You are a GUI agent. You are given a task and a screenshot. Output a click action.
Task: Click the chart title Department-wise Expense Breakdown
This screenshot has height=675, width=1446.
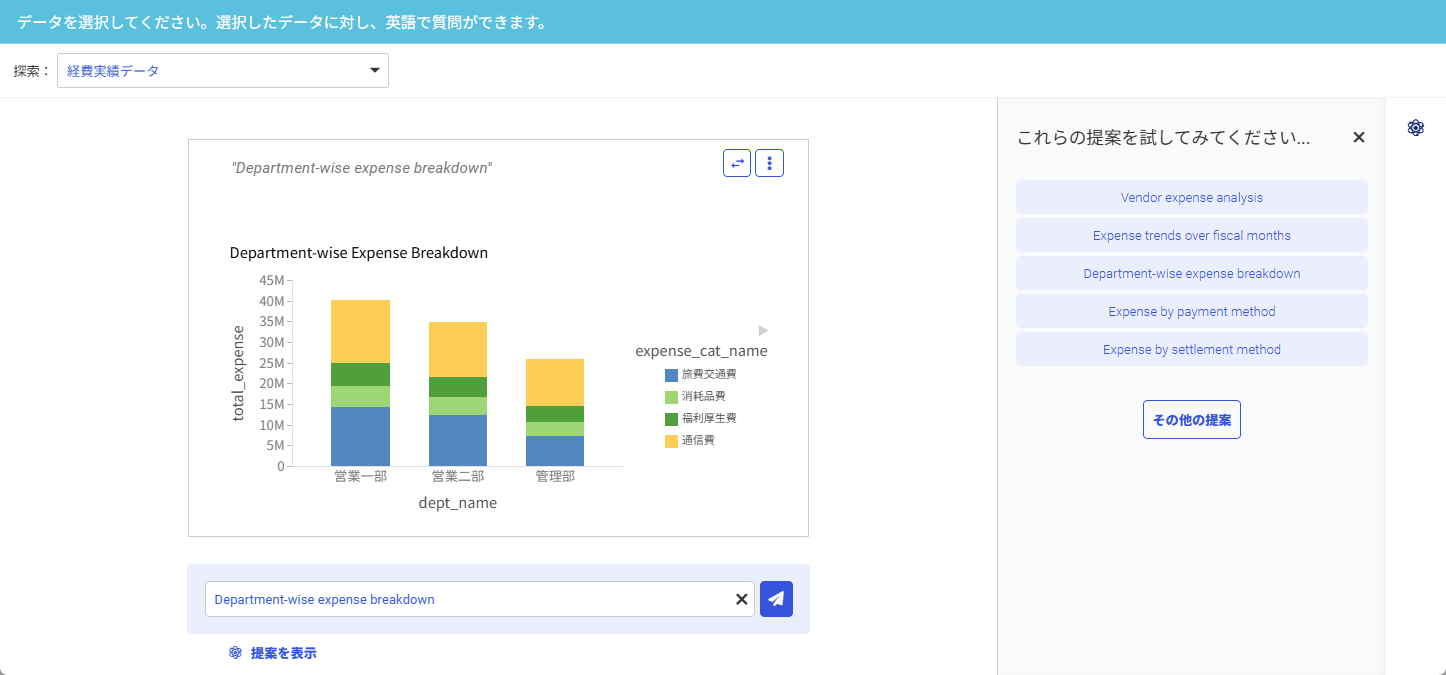359,253
